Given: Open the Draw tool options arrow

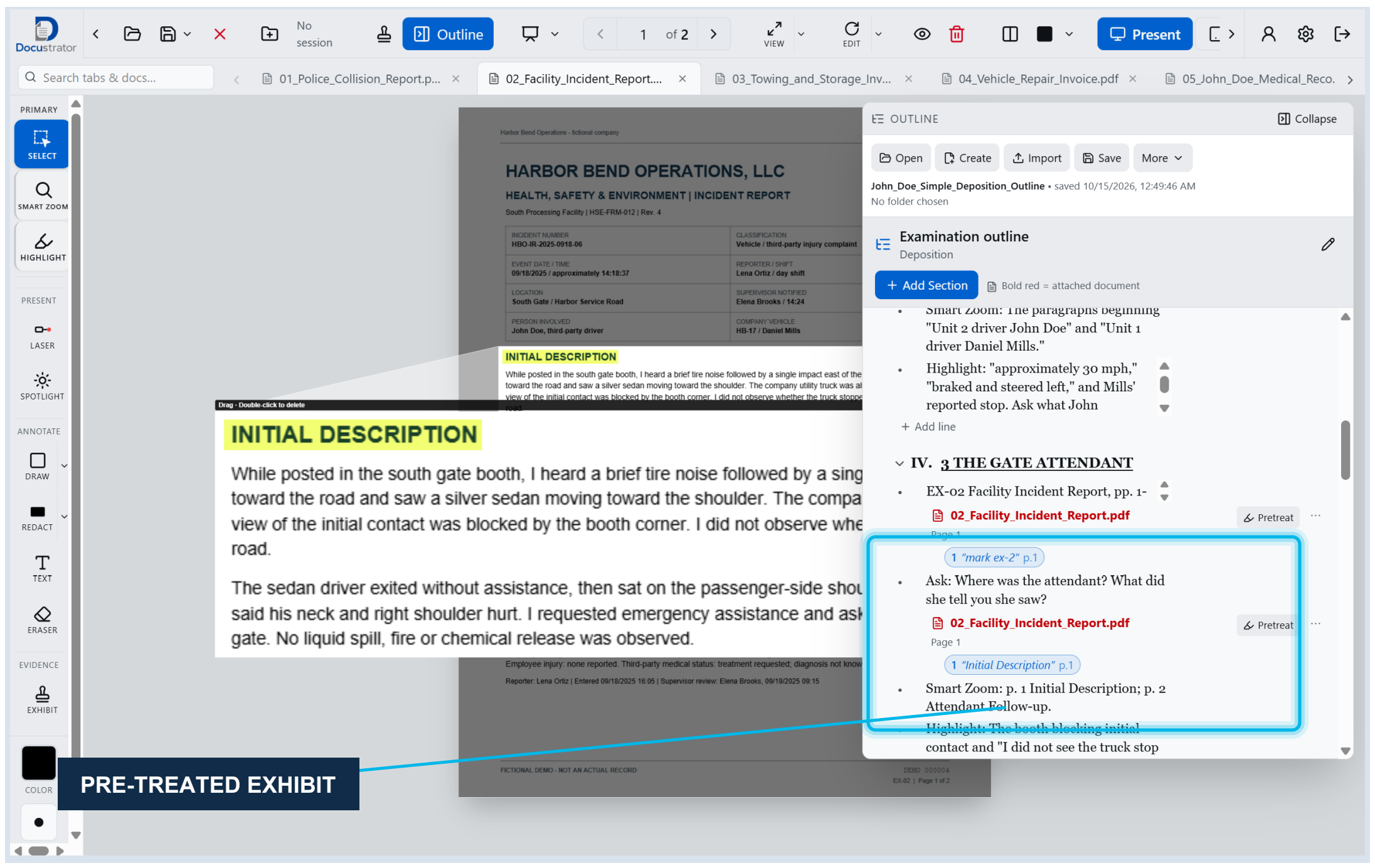Looking at the screenshot, I should 64,466.
